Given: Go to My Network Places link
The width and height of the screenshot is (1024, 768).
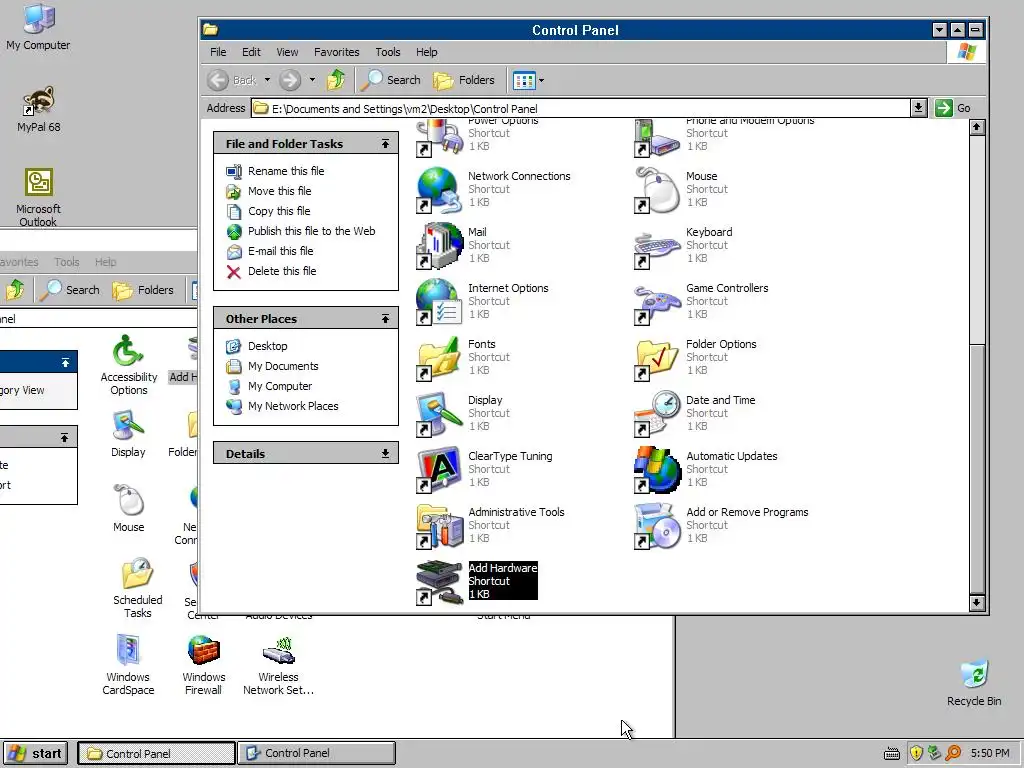Looking at the screenshot, I should 293,406.
